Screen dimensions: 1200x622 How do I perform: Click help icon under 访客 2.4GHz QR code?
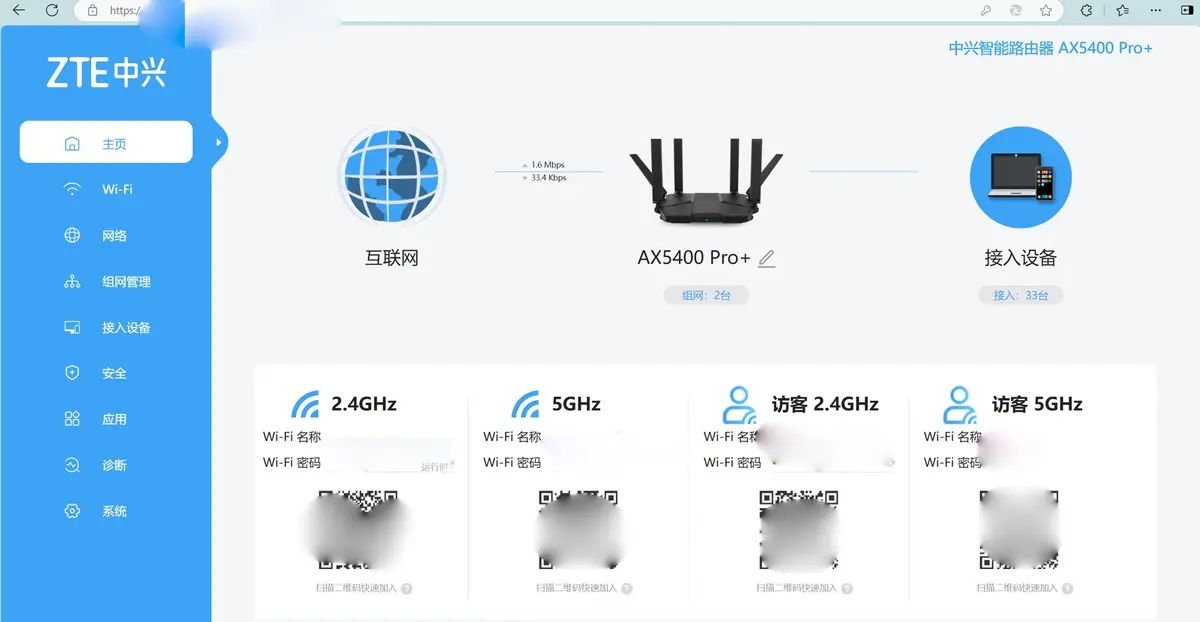pyautogui.click(x=847, y=589)
